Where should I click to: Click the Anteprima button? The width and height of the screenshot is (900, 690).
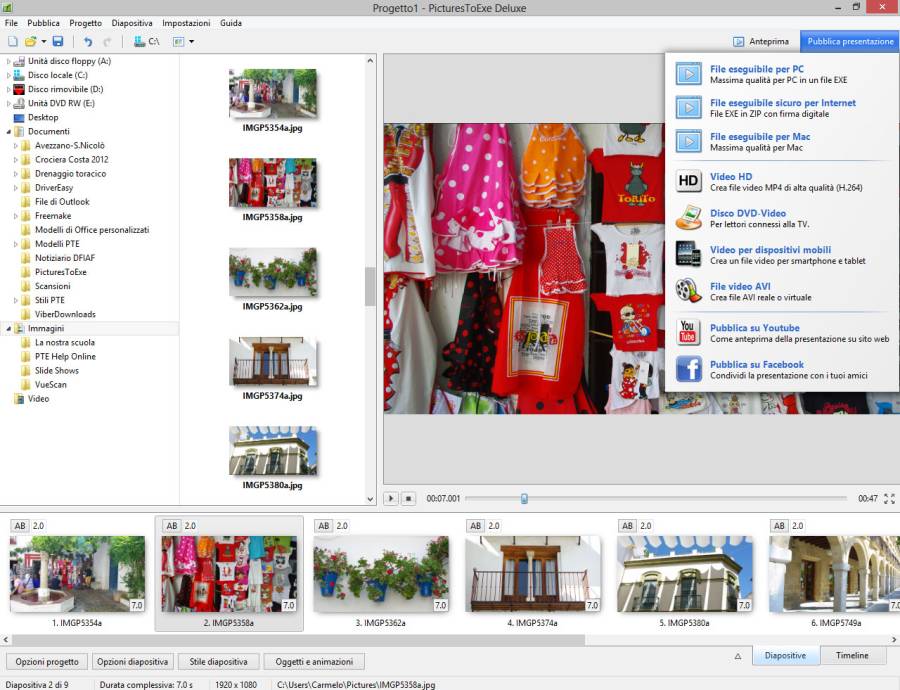[761, 42]
